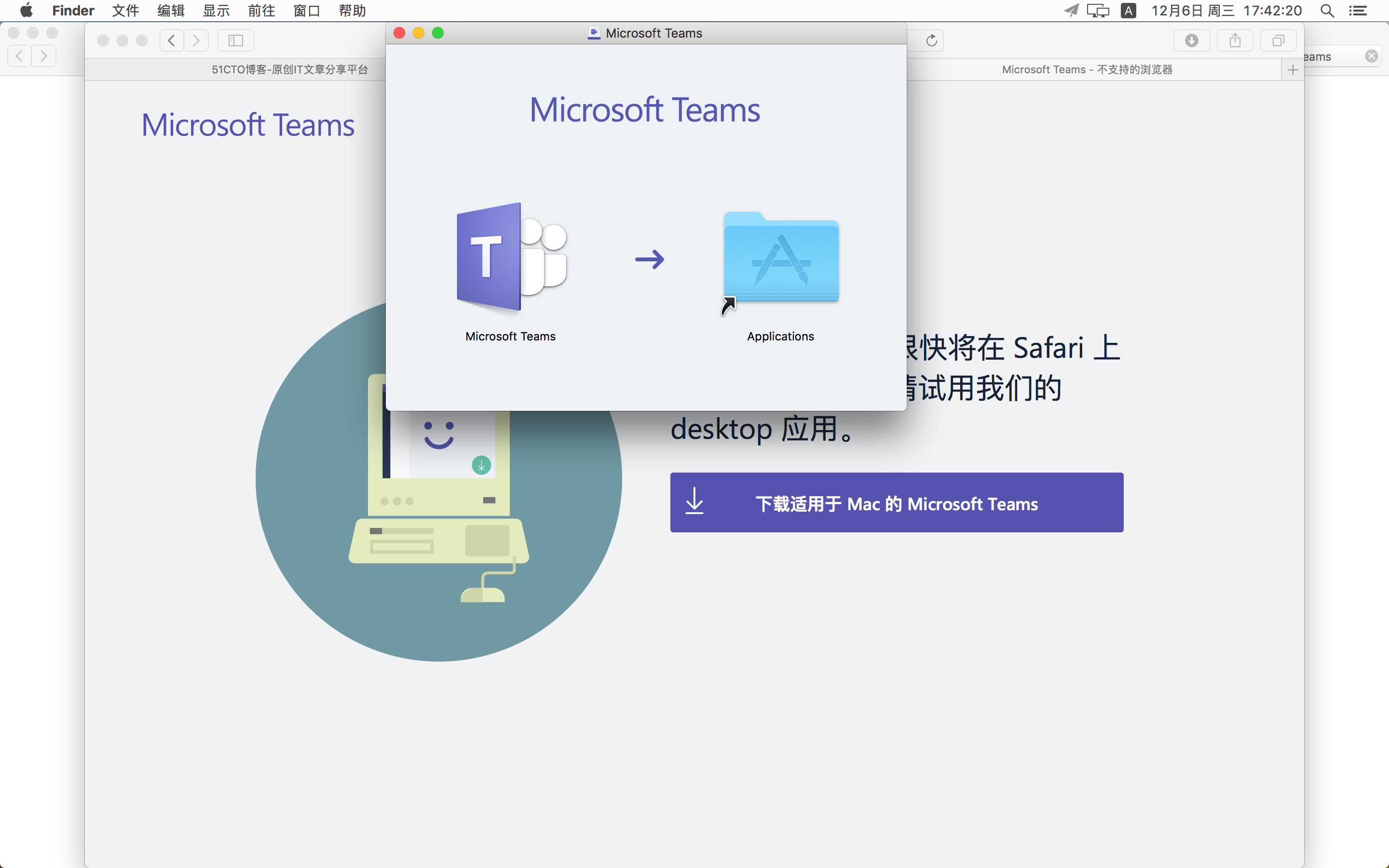
Task: Zoom the Microsoft Teams installer window
Action: tap(438, 33)
